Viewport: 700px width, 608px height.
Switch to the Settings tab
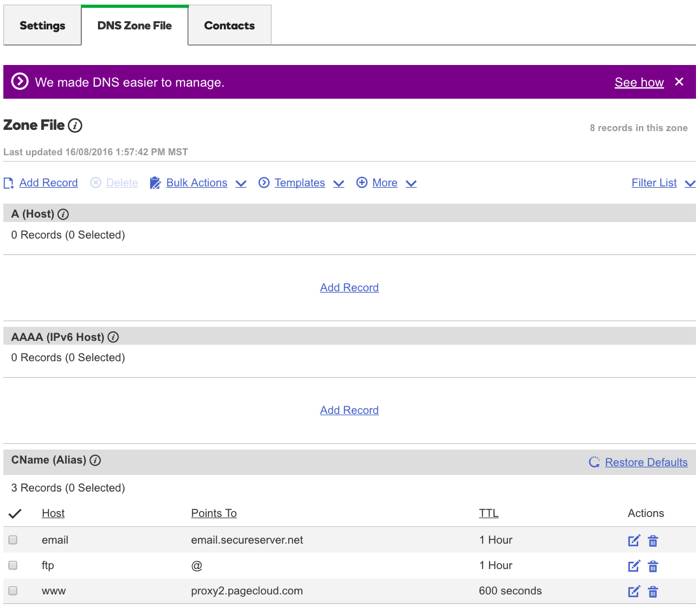click(42, 25)
